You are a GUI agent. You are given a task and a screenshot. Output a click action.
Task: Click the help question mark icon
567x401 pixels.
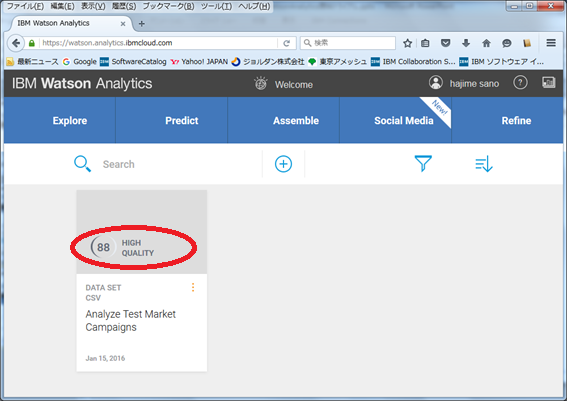click(x=520, y=83)
